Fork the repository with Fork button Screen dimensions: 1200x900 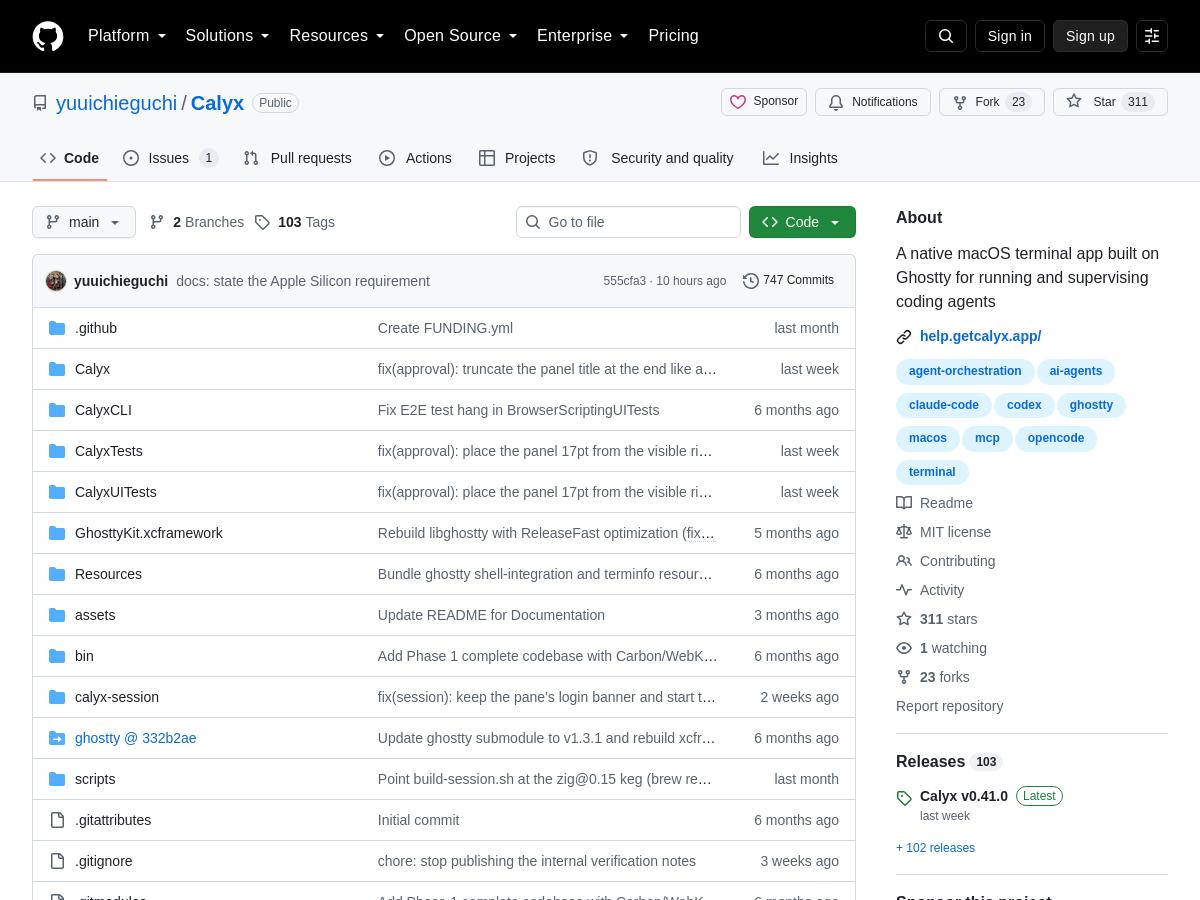(992, 102)
